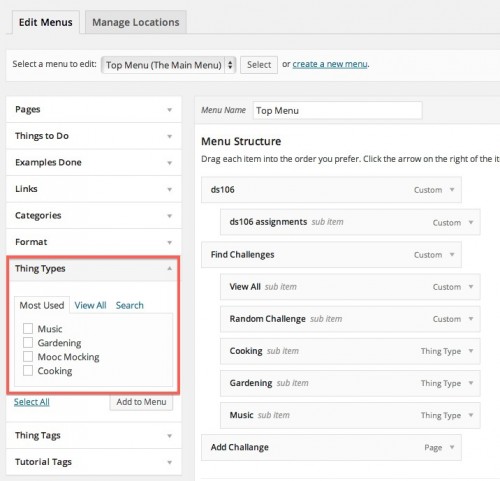Click into the Menu Name field

pos(337,110)
